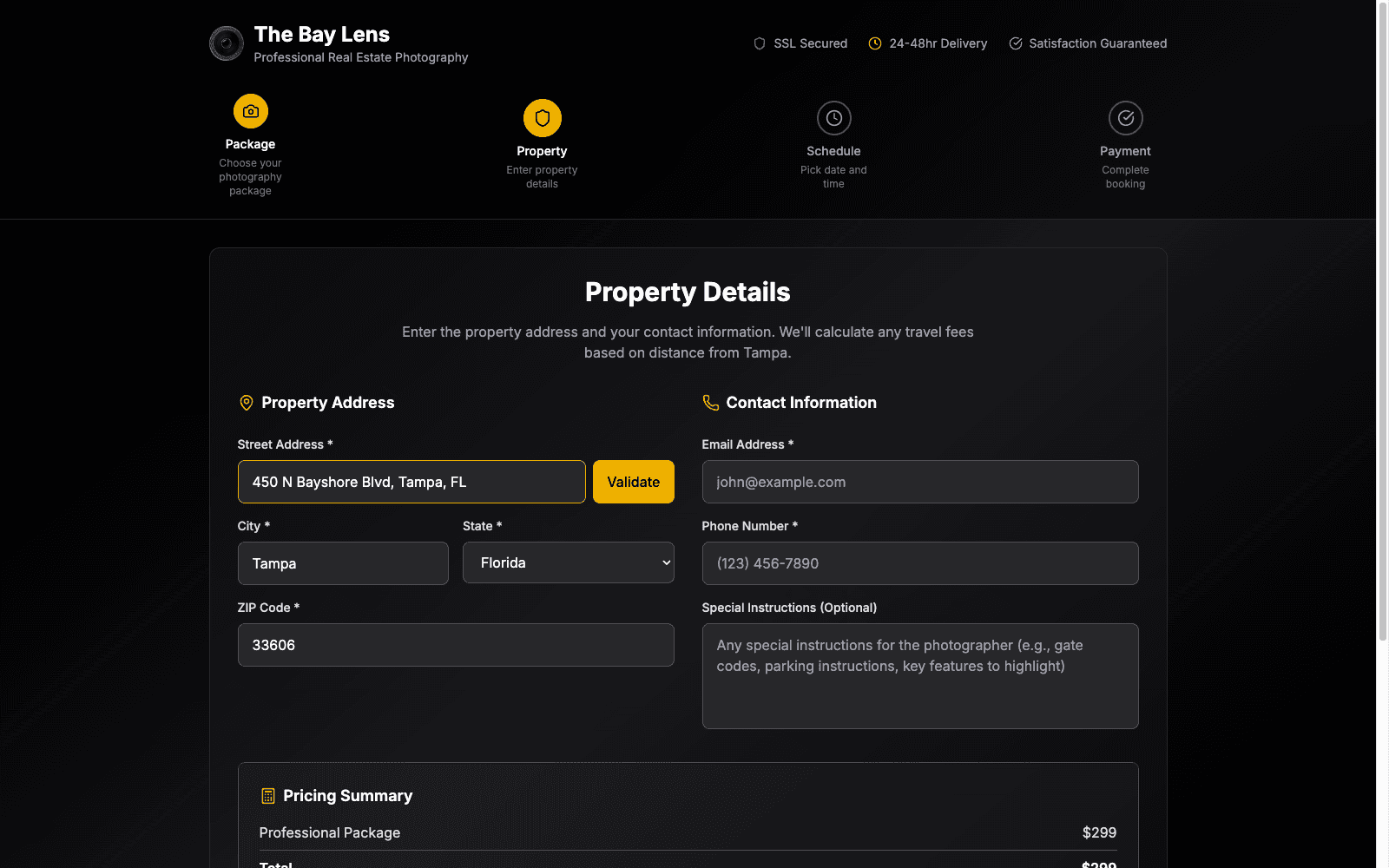Focus the ZIP Code field

456,645
